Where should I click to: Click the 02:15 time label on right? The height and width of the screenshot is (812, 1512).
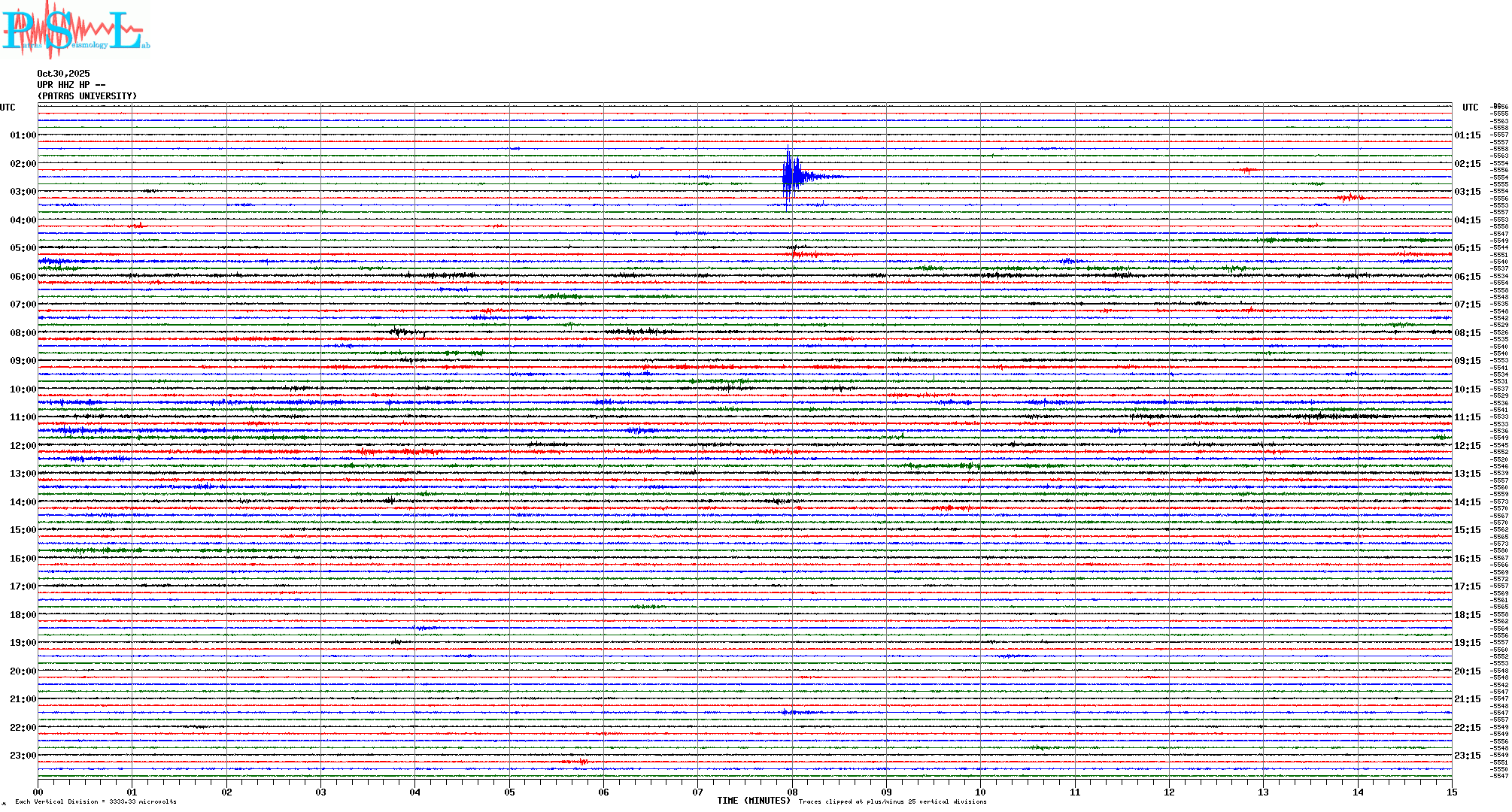[x=1467, y=164]
